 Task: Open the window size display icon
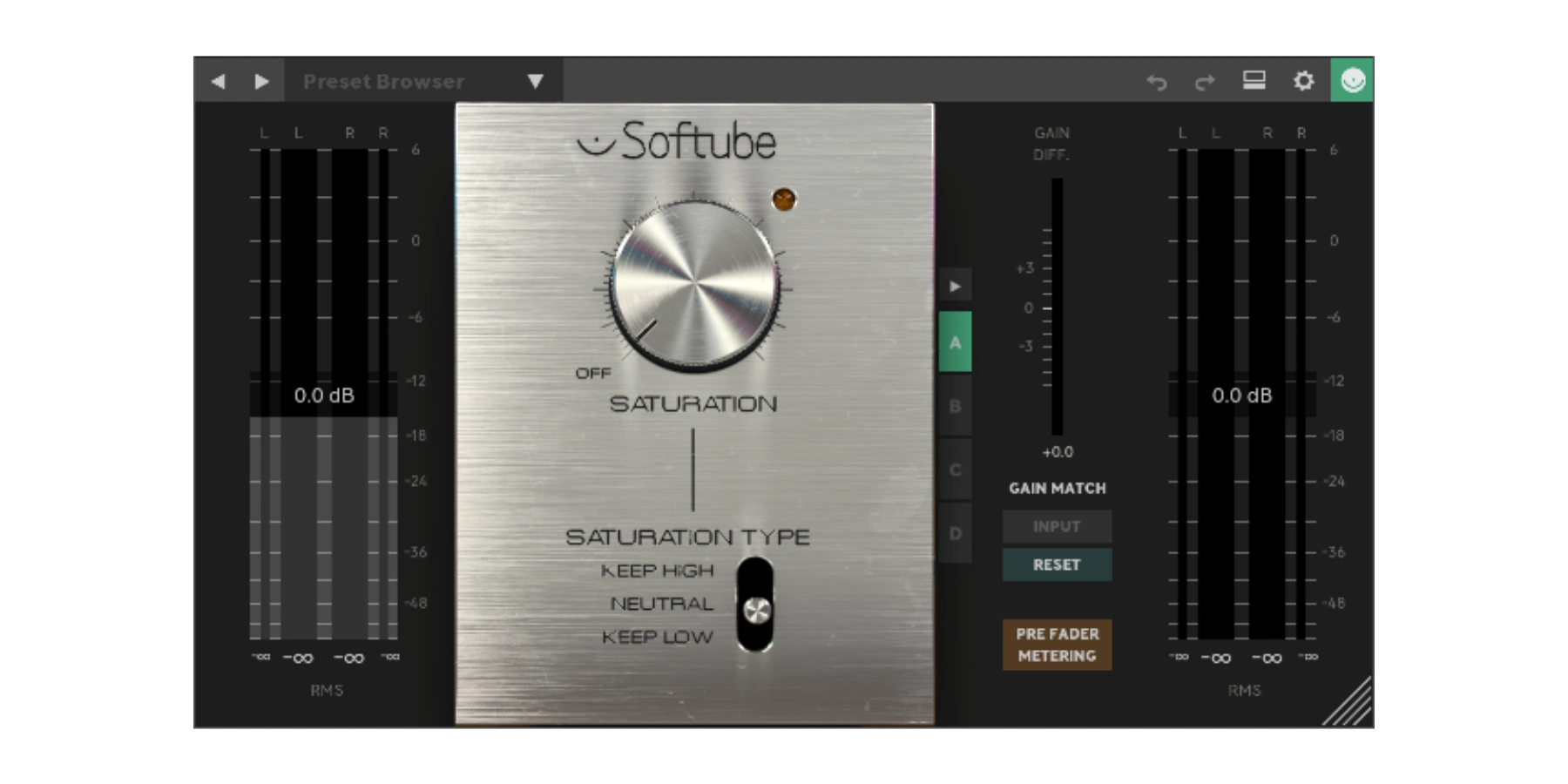(1254, 81)
